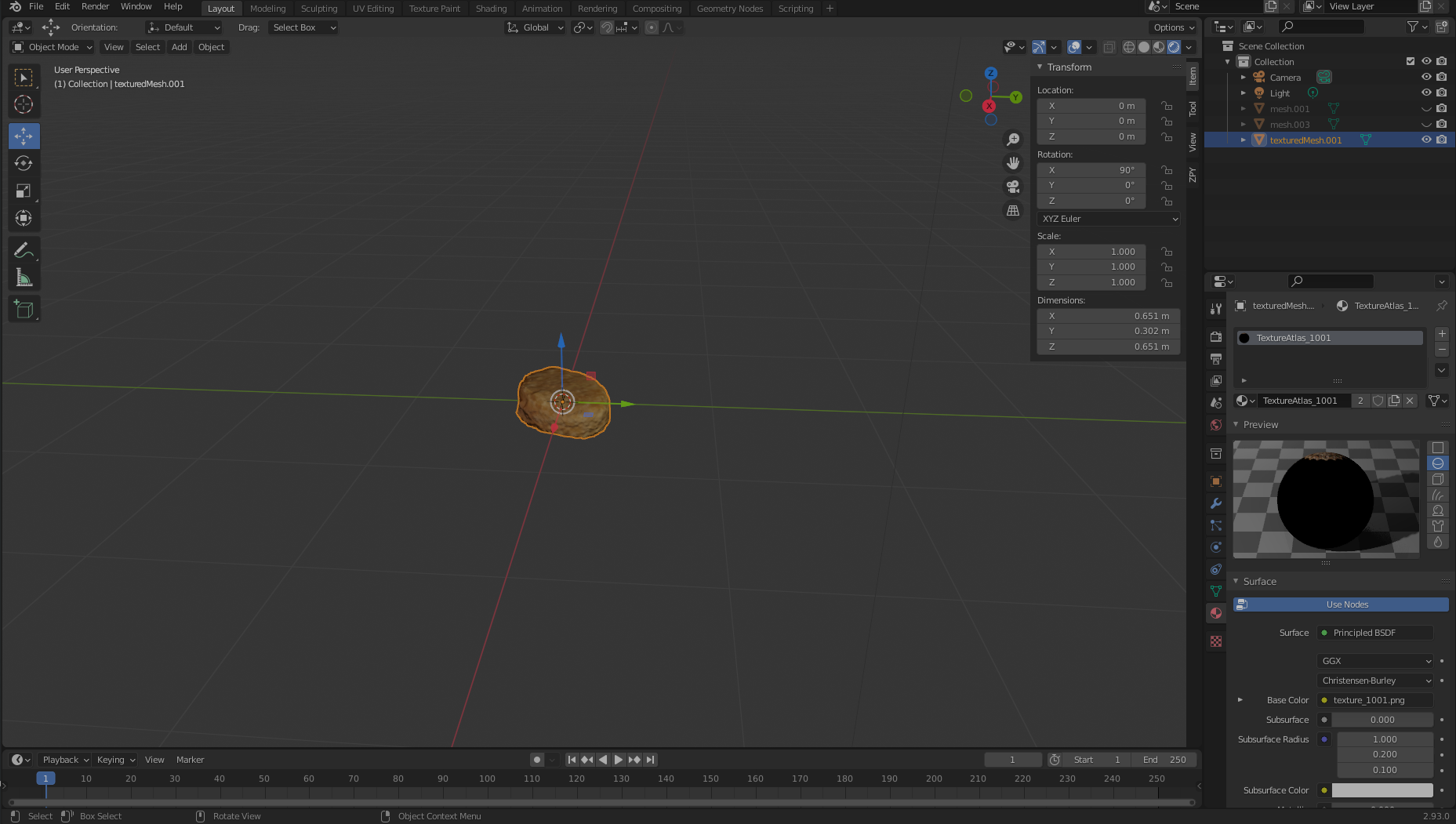1456x824 pixels.
Task: Toggle the camera view button in the viewport
Action: [1013, 187]
